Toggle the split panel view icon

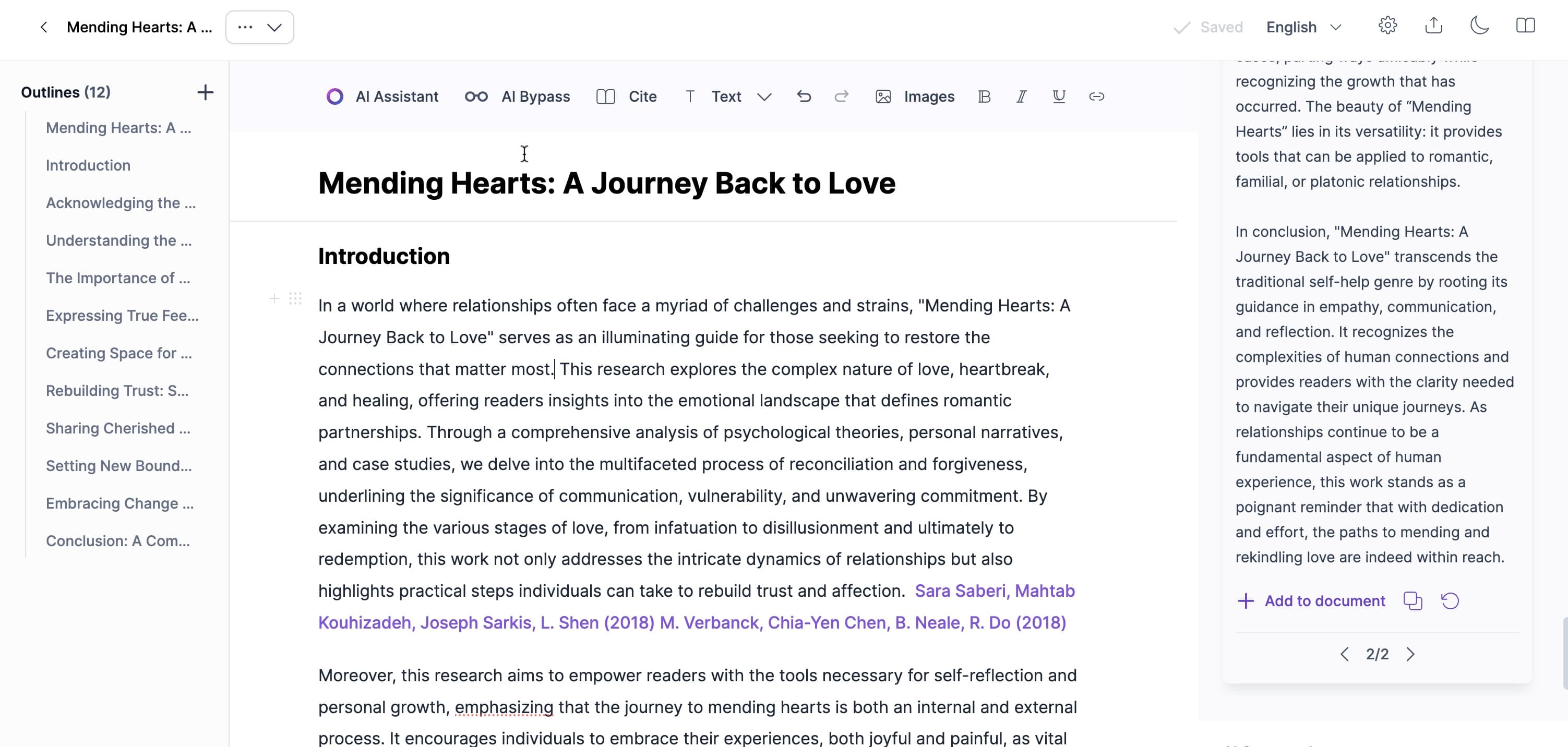[x=1525, y=26]
